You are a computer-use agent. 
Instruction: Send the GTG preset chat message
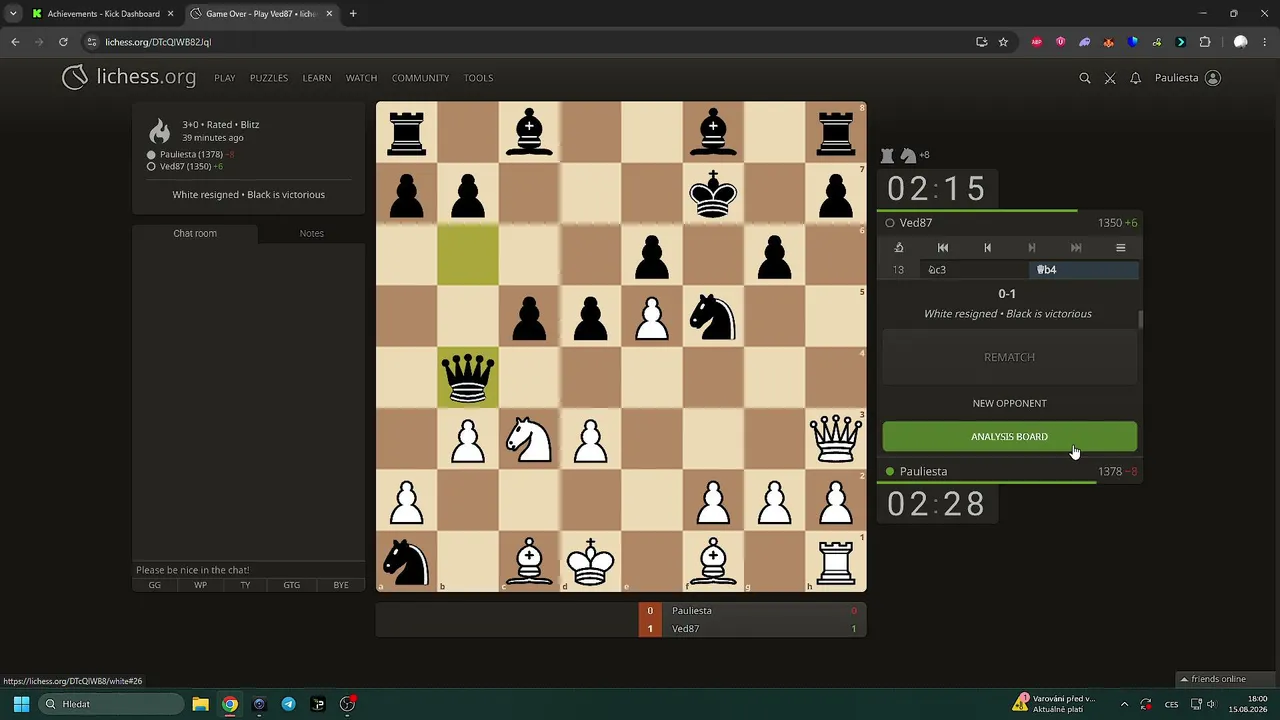291,585
